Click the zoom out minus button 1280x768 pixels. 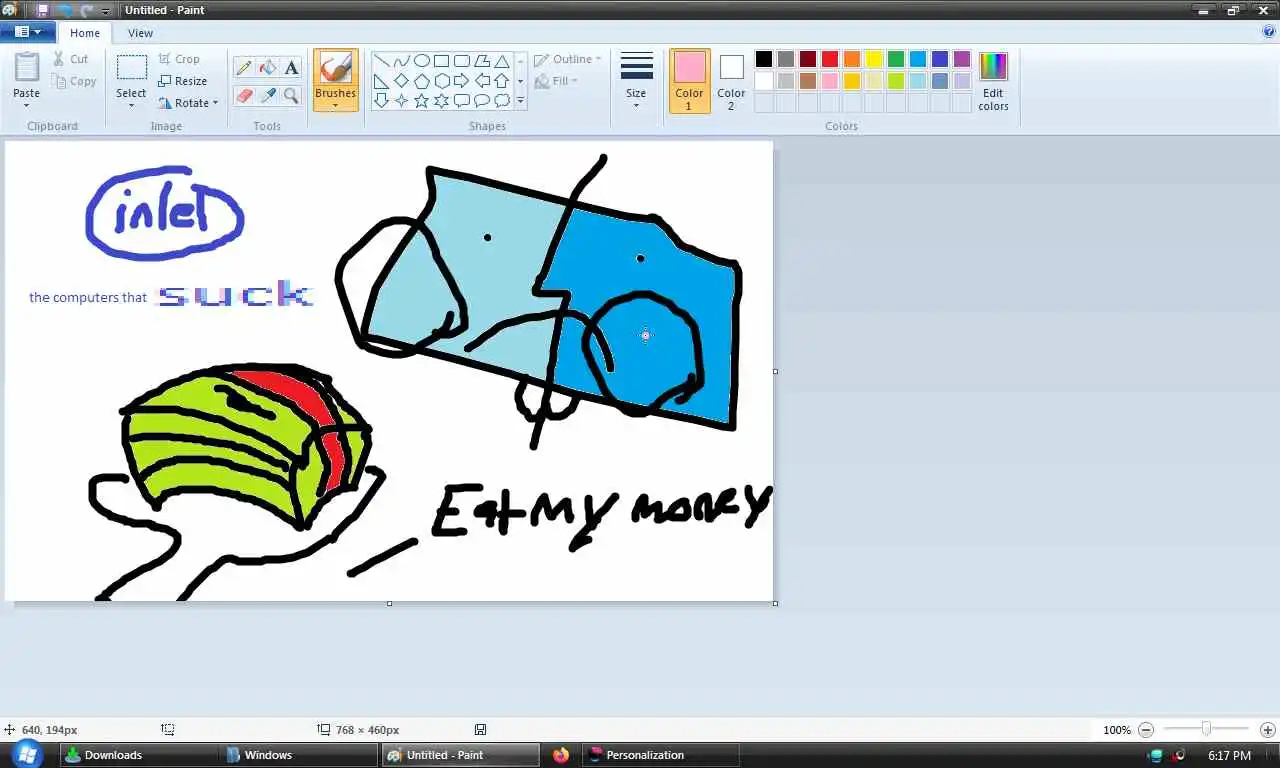click(x=1146, y=730)
